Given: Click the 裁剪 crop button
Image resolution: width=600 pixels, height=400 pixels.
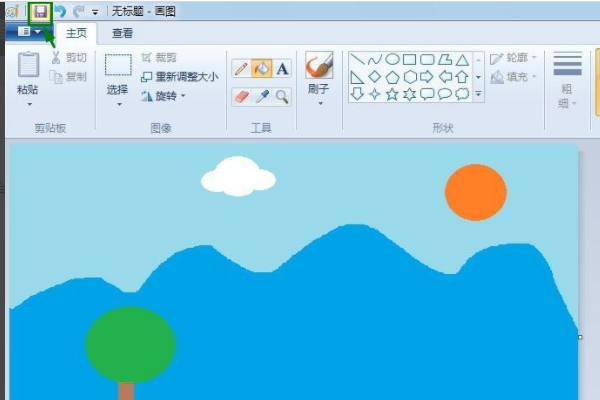Looking at the screenshot, I should point(159,58).
